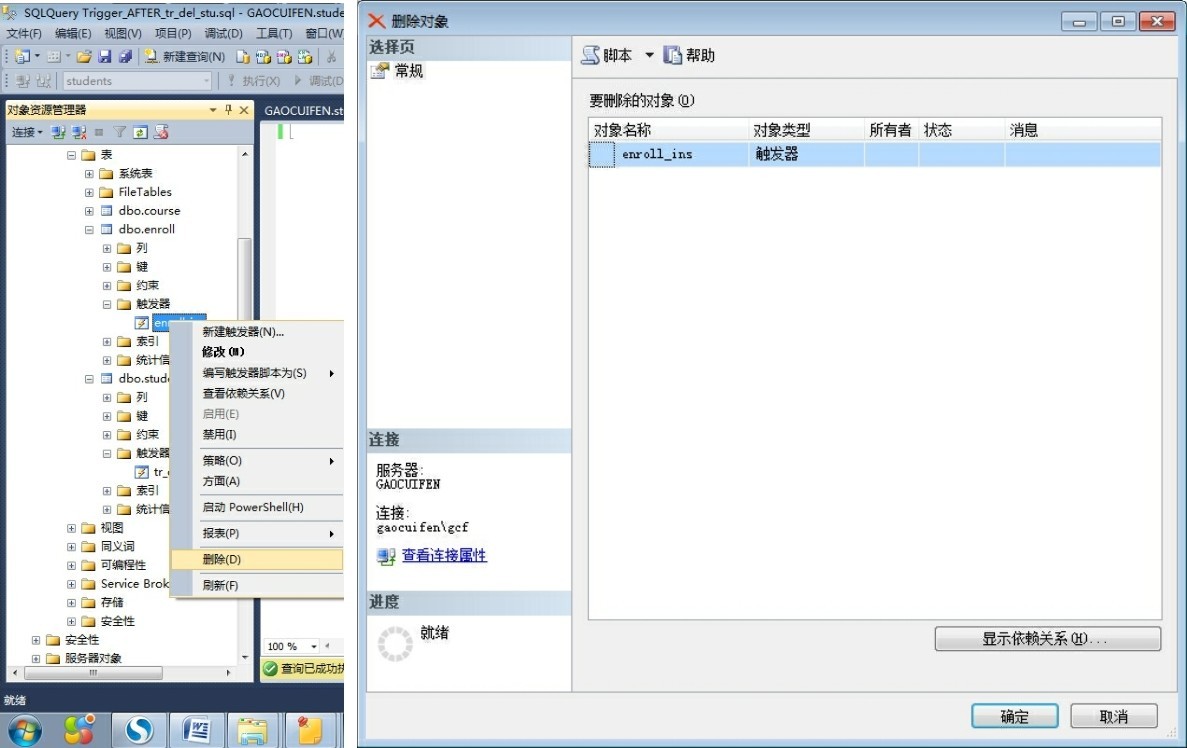1187x748 pixels.
Task: Click the 对象类型 column header
Action: pos(806,129)
